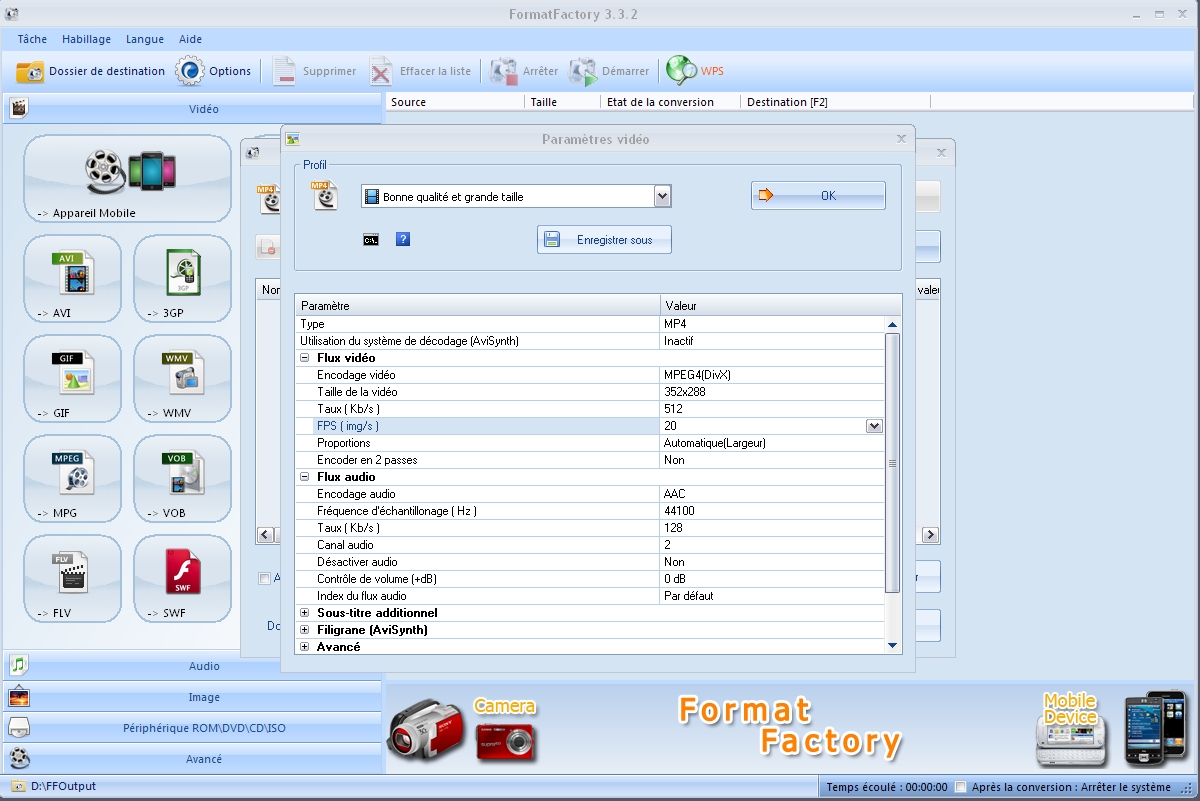The width and height of the screenshot is (1200, 801).
Task: Click the Taille column header
Action: (x=562, y=102)
